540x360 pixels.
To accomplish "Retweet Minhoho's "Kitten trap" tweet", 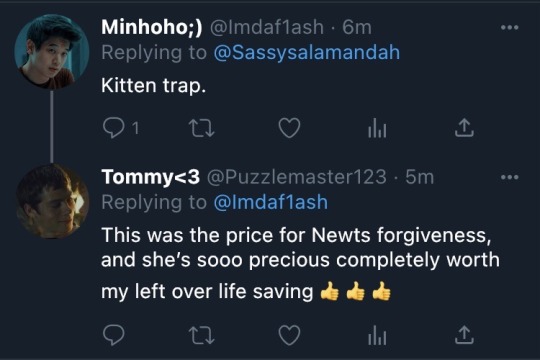I will 202,128.
